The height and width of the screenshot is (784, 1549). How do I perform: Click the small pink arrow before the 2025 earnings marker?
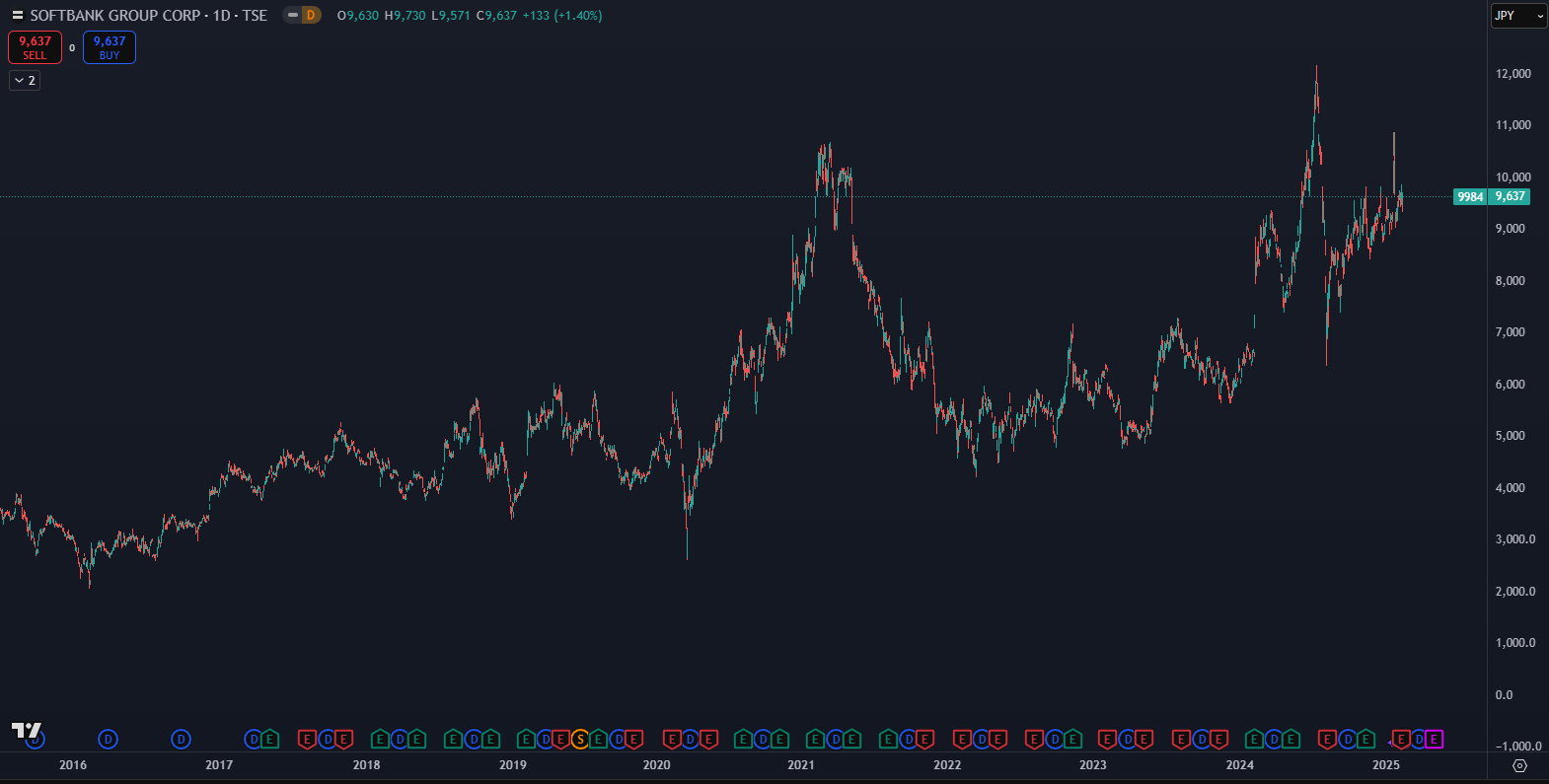(x=1390, y=741)
